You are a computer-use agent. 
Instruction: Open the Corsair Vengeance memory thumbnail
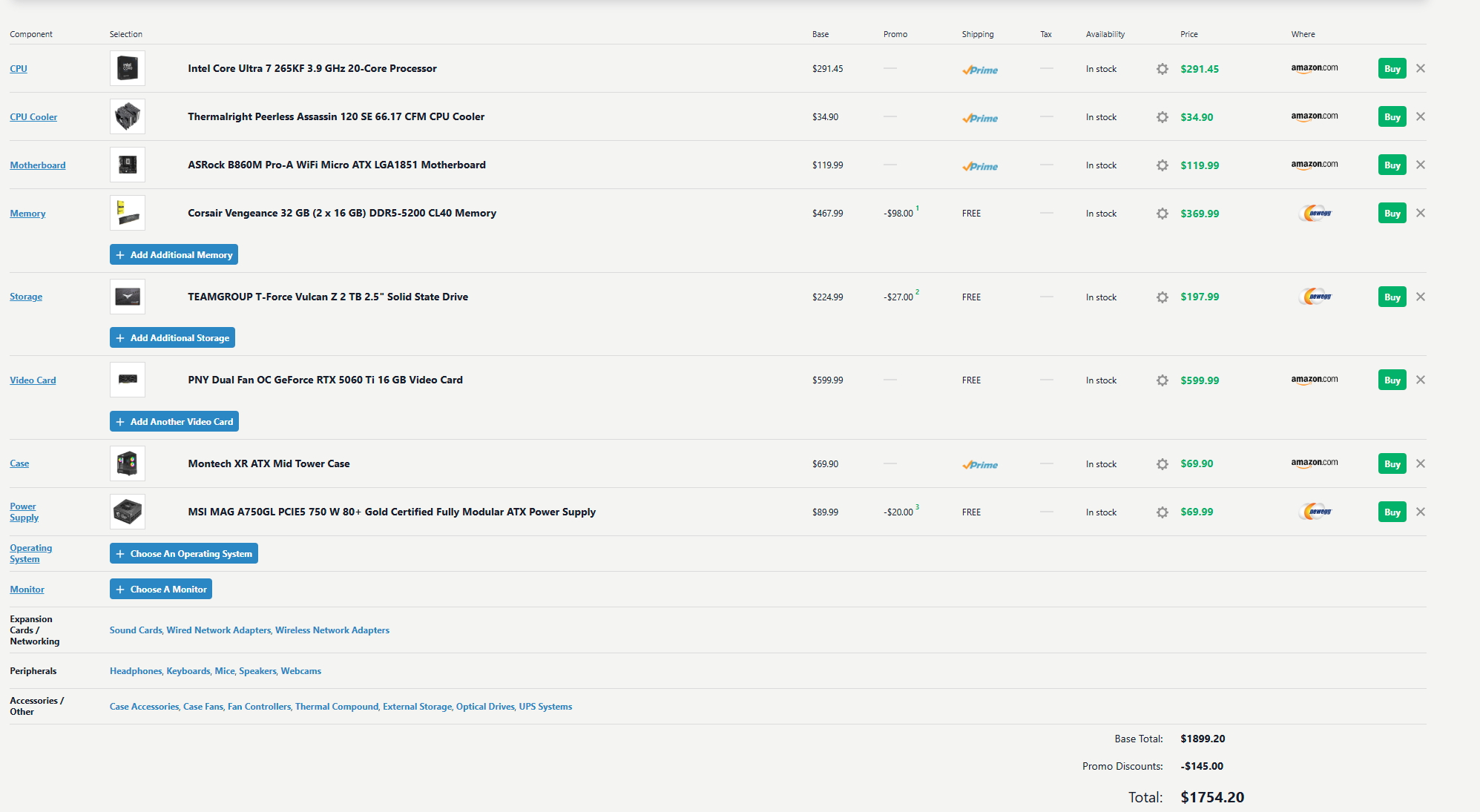point(128,213)
